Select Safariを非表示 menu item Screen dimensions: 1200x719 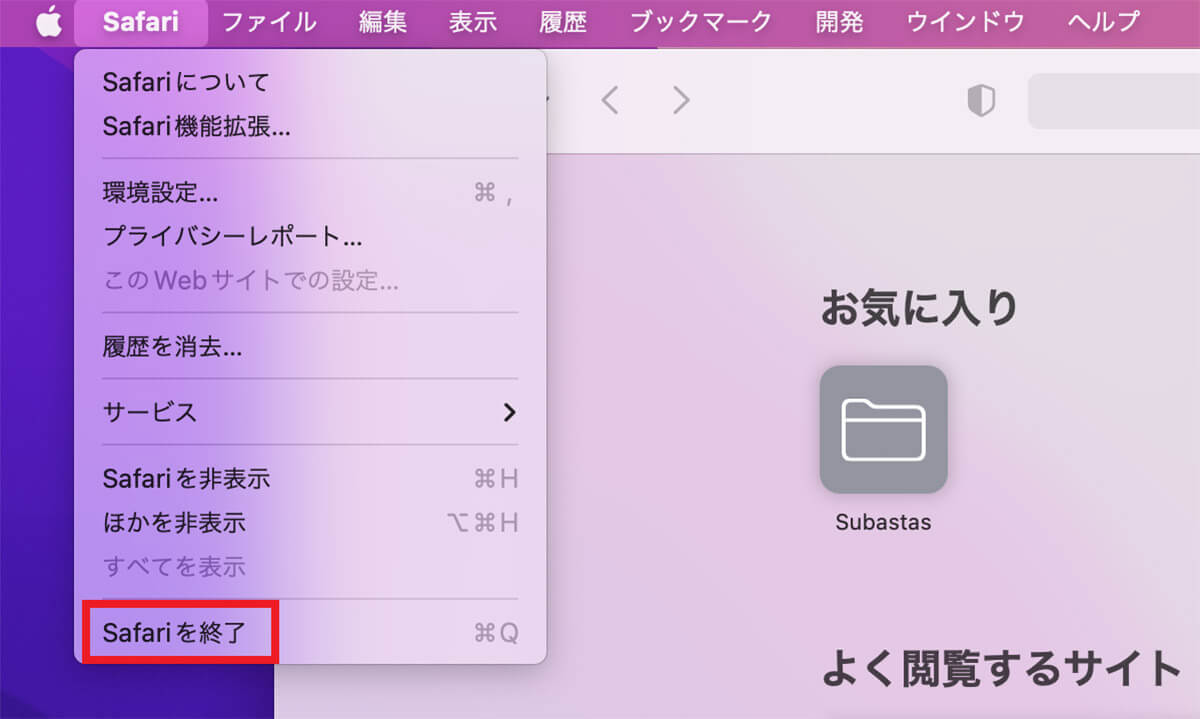pyautogui.click(x=311, y=479)
